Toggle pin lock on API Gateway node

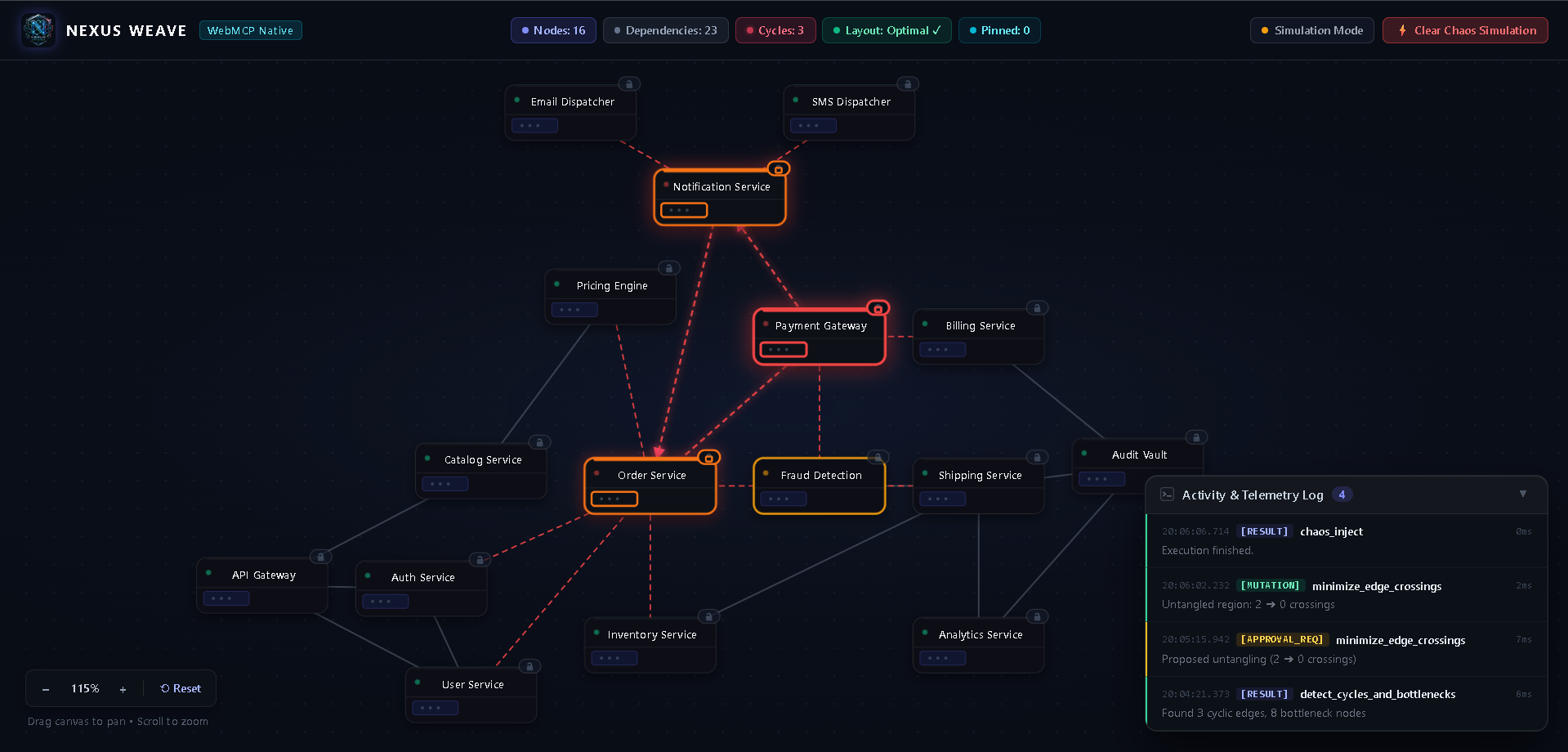321,557
